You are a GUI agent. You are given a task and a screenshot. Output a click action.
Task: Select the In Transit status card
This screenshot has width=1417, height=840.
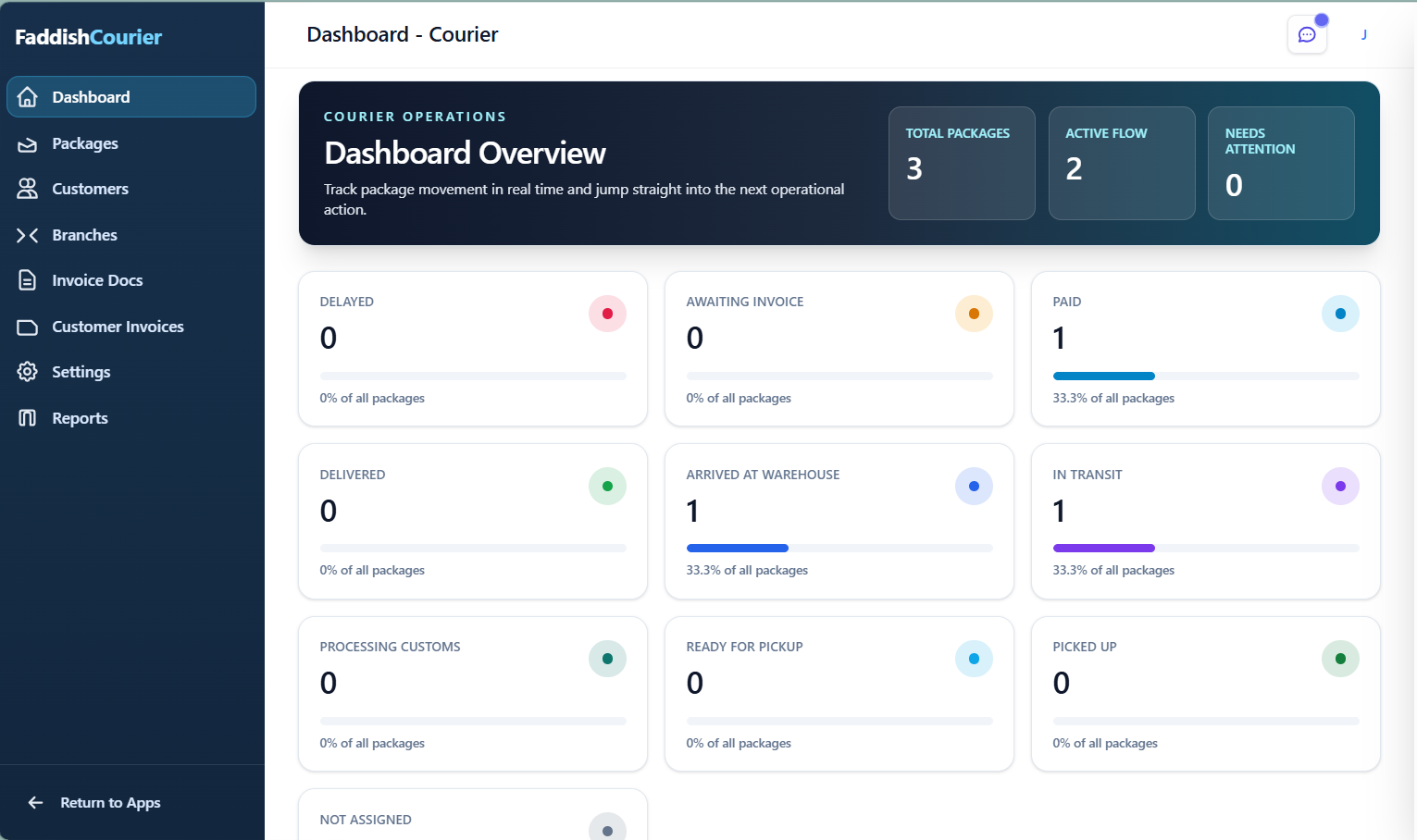1205,521
